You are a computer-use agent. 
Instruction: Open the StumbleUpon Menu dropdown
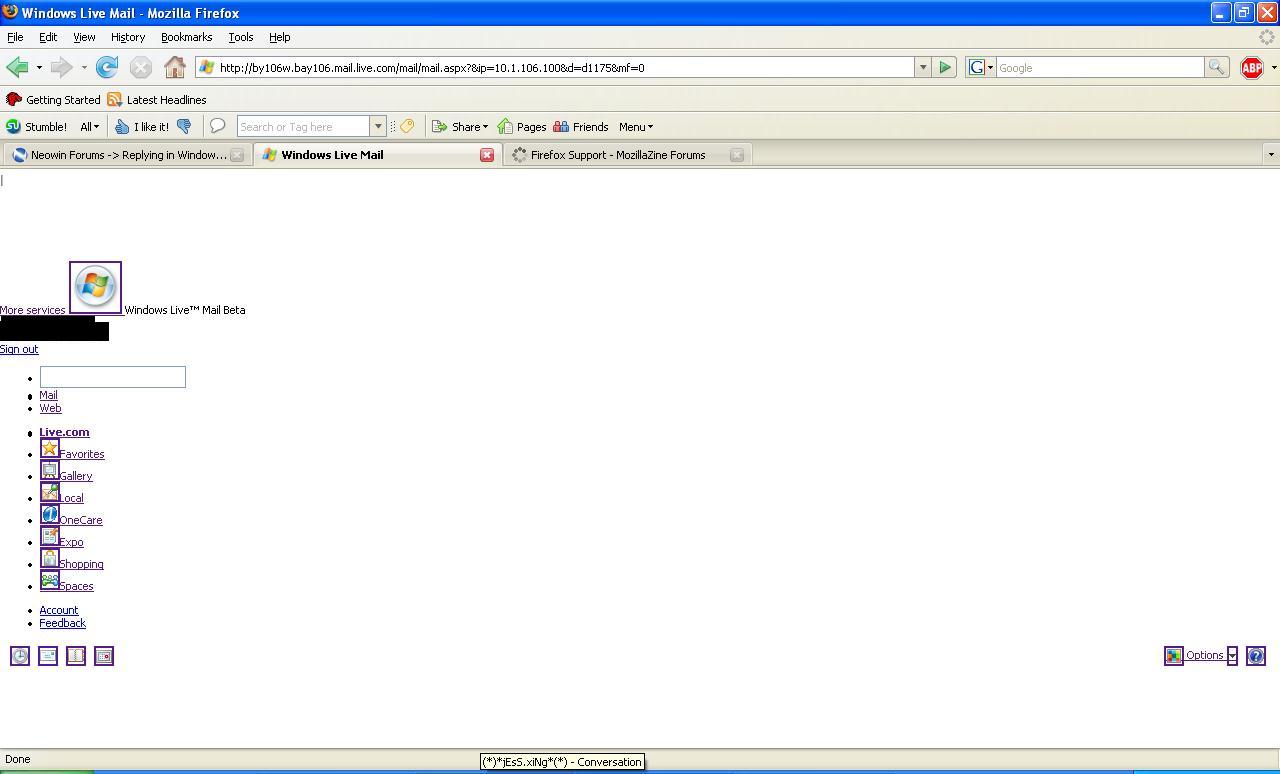click(x=636, y=127)
